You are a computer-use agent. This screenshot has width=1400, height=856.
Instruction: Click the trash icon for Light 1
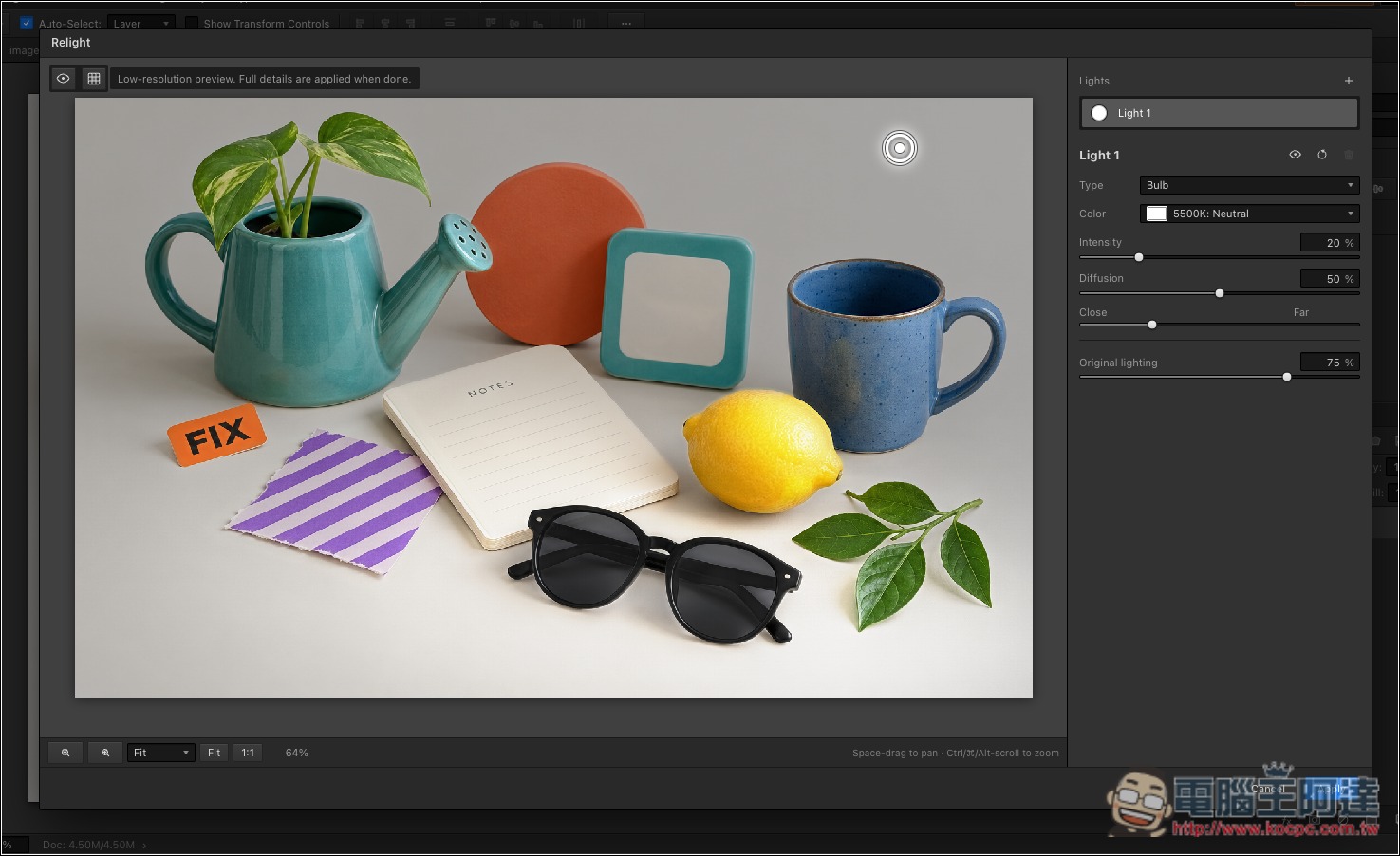(1349, 155)
